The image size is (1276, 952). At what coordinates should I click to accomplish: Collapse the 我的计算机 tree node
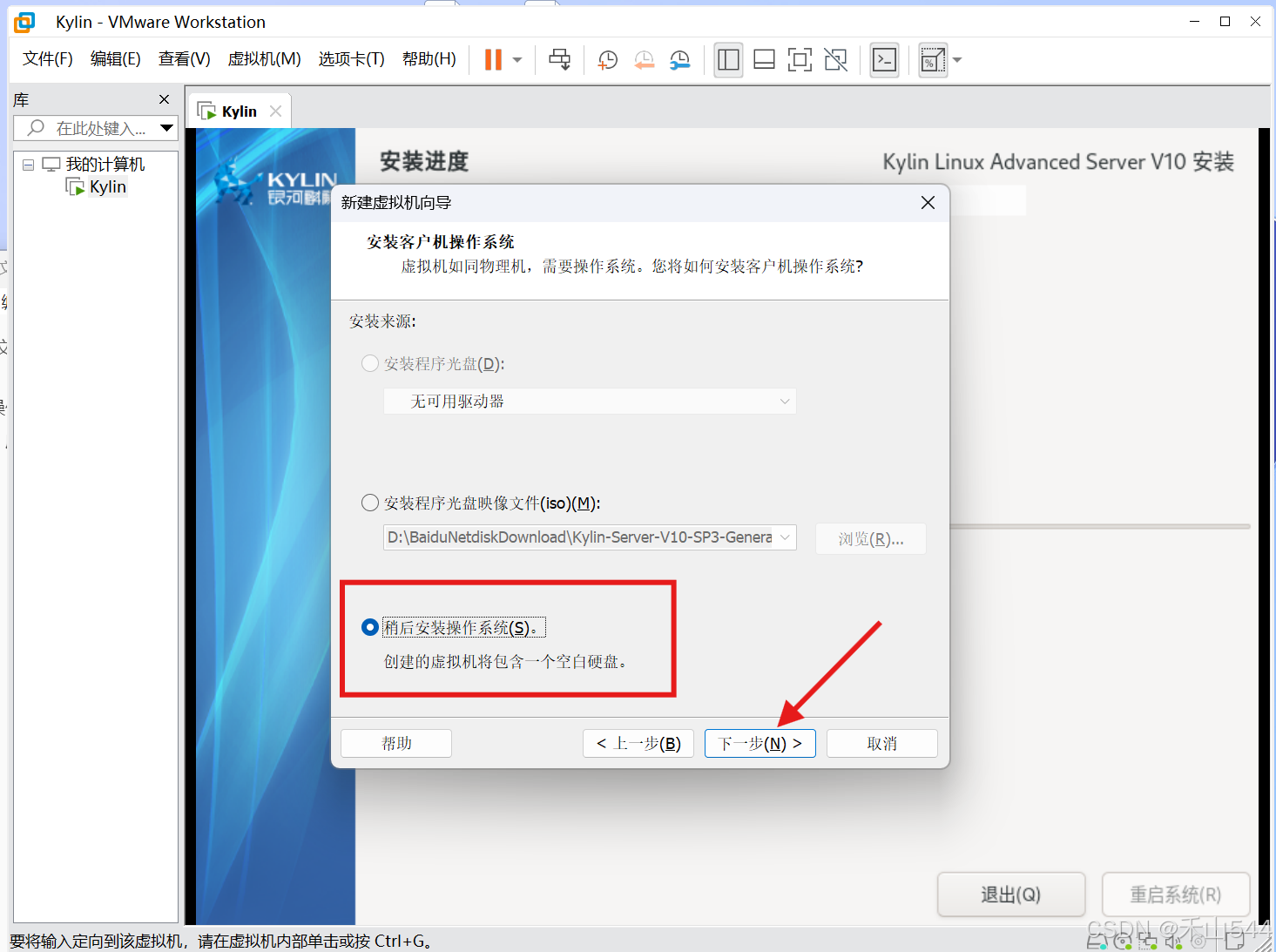[x=28, y=165]
